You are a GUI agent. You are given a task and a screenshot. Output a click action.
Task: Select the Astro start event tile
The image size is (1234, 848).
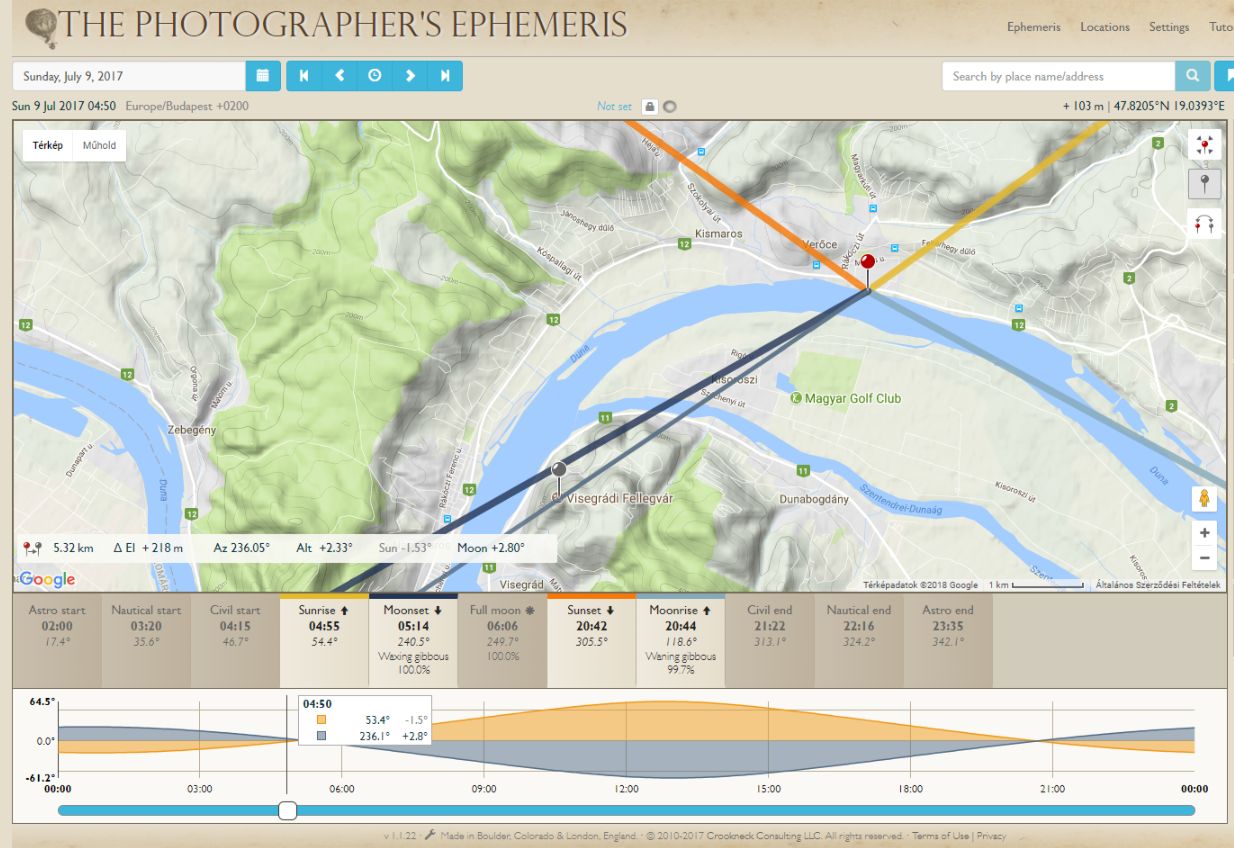pyautogui.click(x=57, y=641)
